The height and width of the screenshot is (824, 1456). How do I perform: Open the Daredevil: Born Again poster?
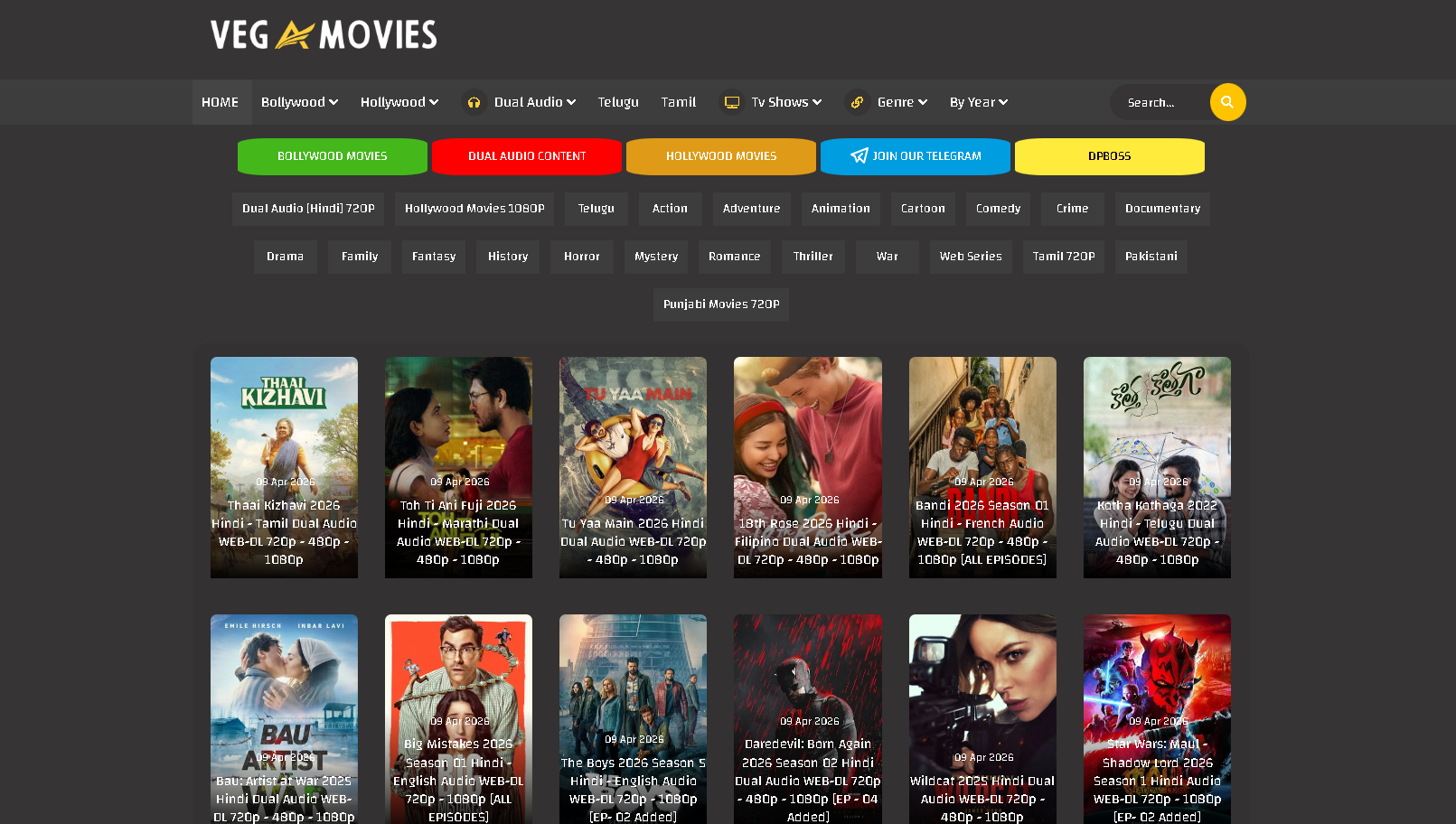(807, 718)
